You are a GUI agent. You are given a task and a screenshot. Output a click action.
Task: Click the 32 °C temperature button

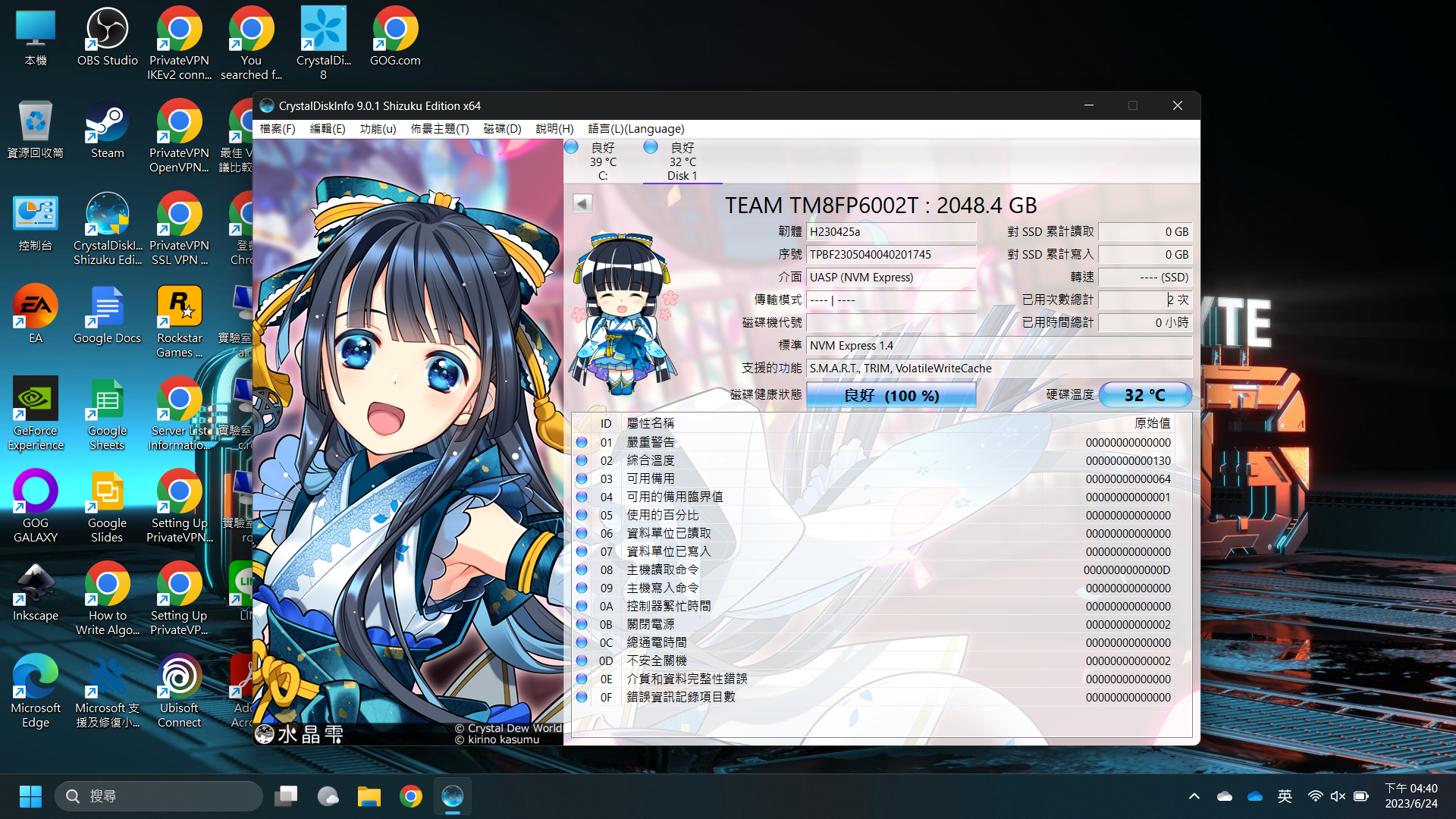(1145, 395)
